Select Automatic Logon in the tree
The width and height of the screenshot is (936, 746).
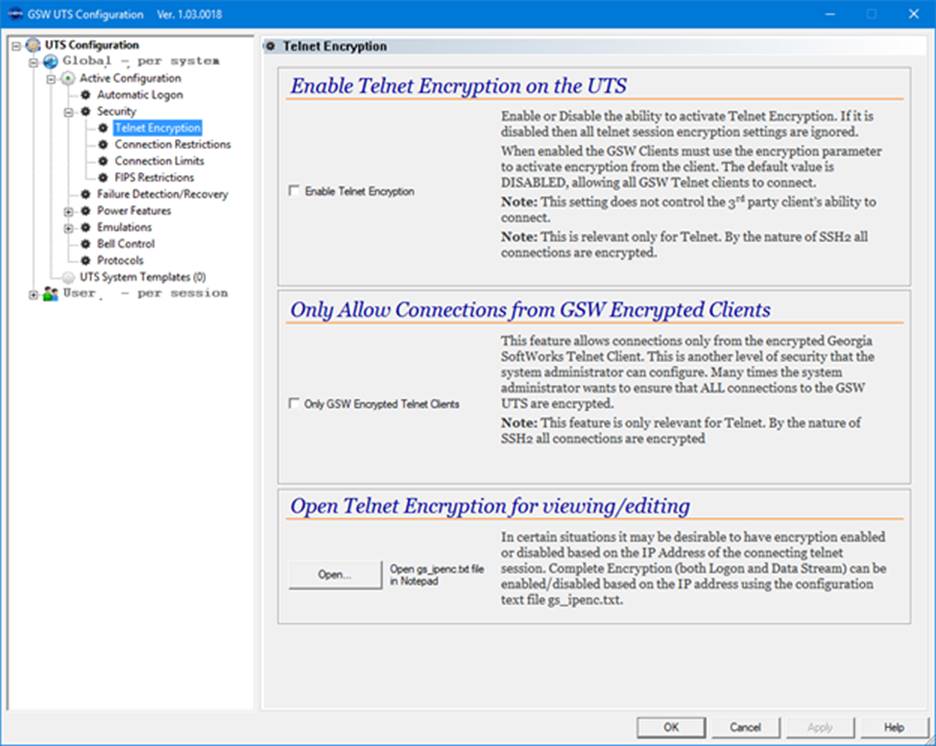[x=140, y=95]
